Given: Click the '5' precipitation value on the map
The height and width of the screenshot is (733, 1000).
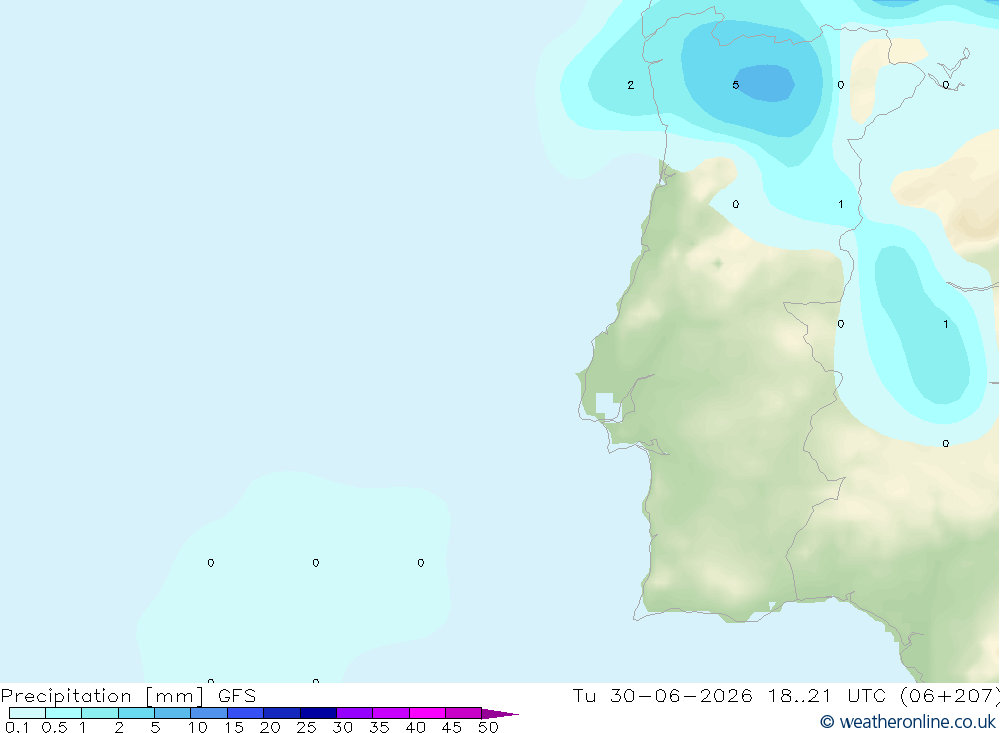Looking at the screenshot, I should pos(735,85).
